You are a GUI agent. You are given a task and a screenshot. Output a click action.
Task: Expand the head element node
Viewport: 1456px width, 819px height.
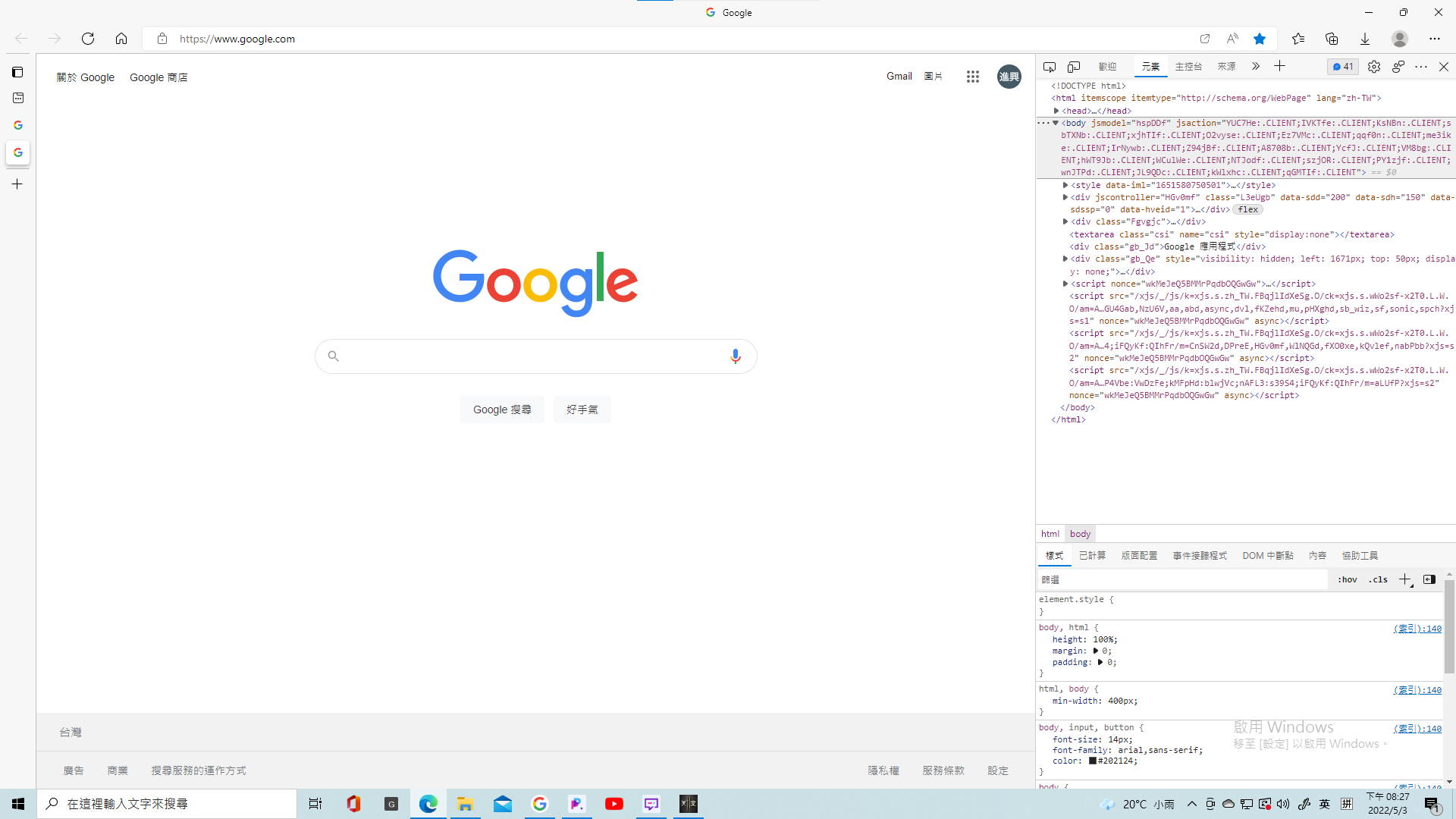[1056, 111]
